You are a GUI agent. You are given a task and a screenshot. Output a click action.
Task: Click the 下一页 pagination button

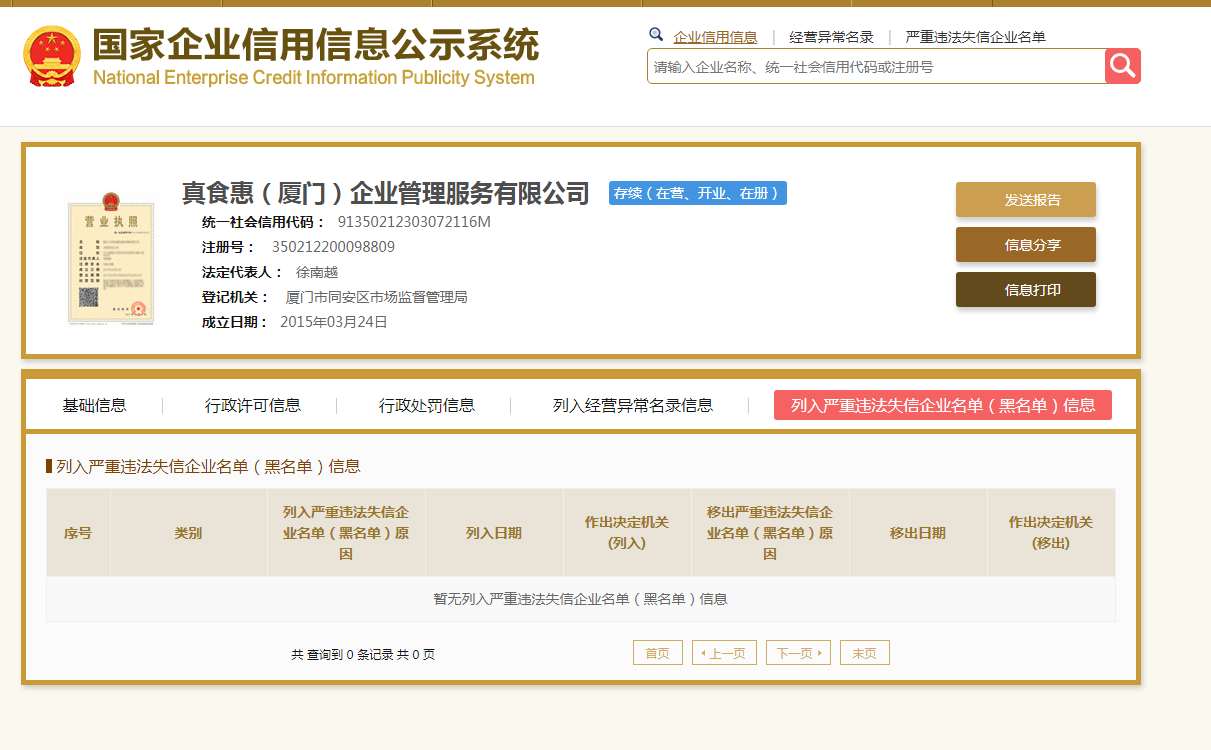[798, 653]
